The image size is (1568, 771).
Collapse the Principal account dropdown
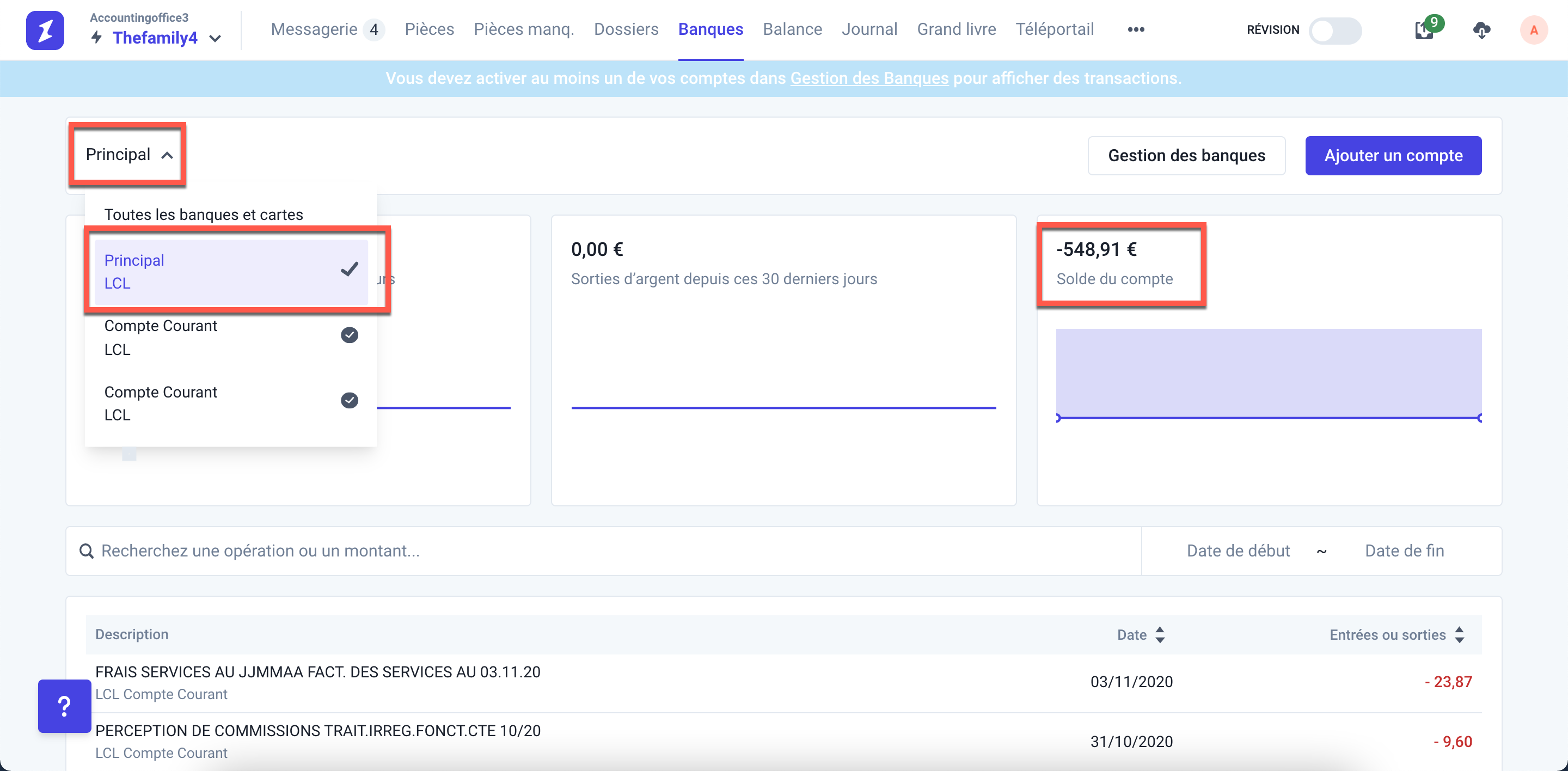click(128, 155)
